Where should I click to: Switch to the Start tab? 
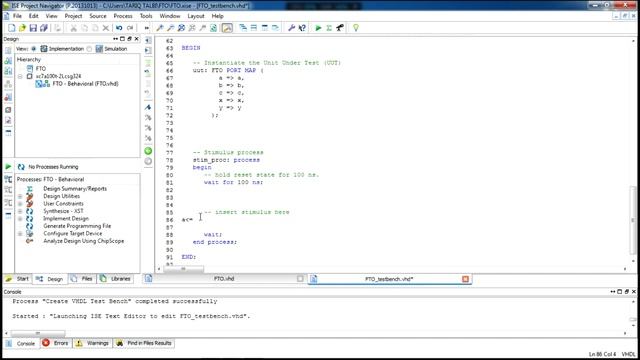coord(18,279)
